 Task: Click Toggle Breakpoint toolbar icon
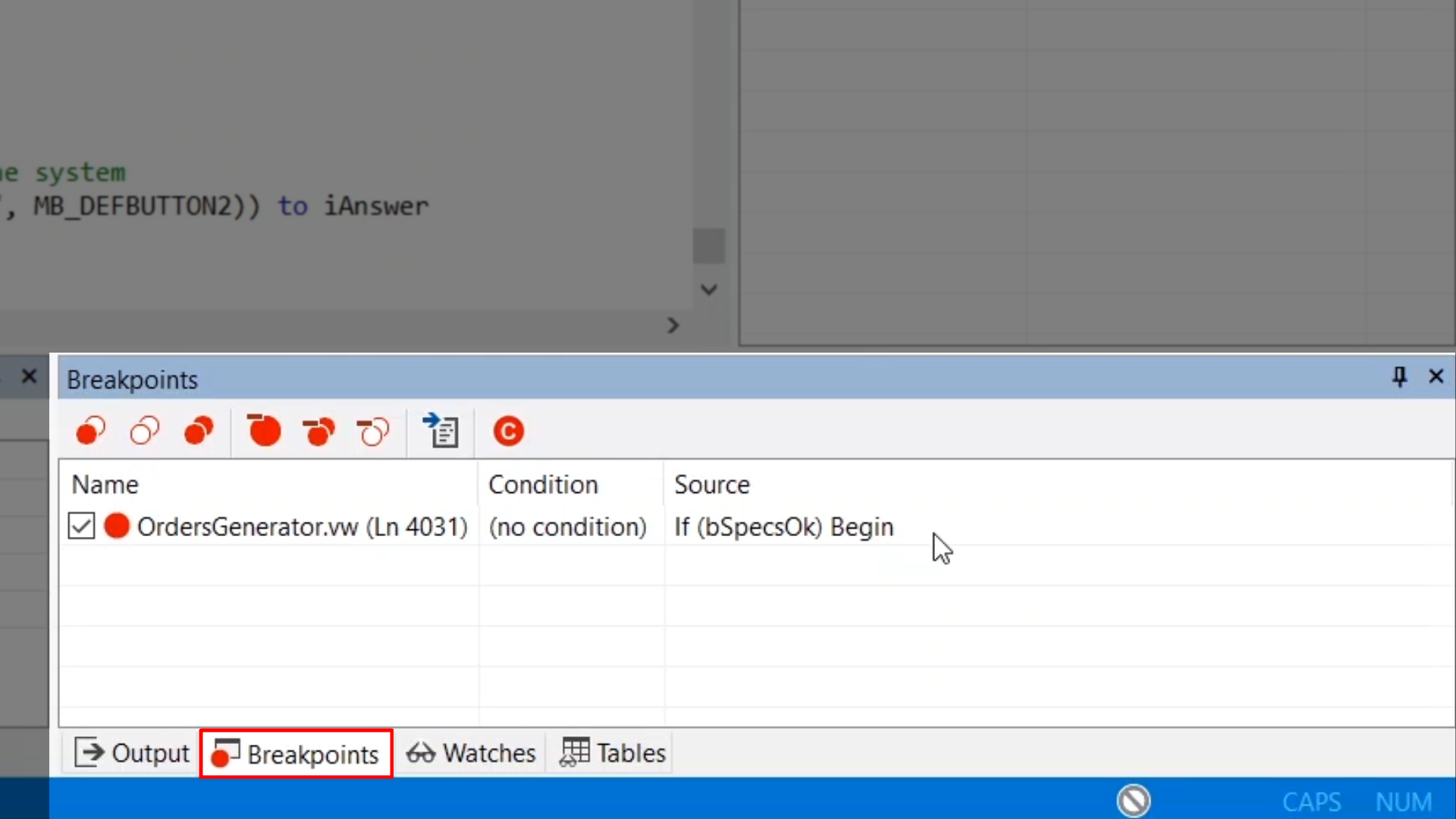tap(90, 431)
